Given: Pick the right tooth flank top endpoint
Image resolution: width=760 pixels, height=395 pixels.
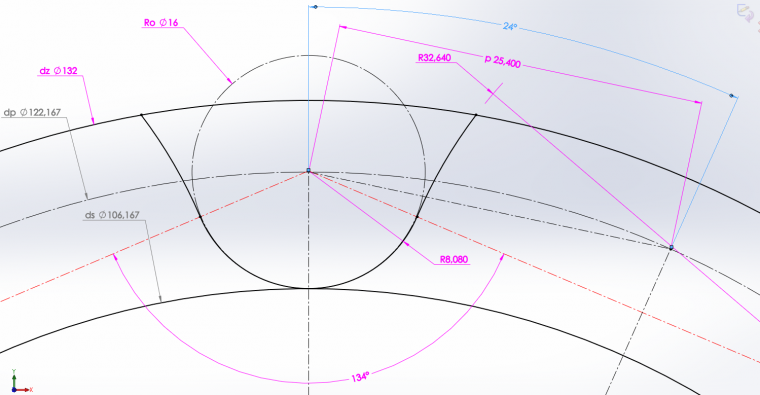Looking at the screenshot, I should click(x=475, y=115).
